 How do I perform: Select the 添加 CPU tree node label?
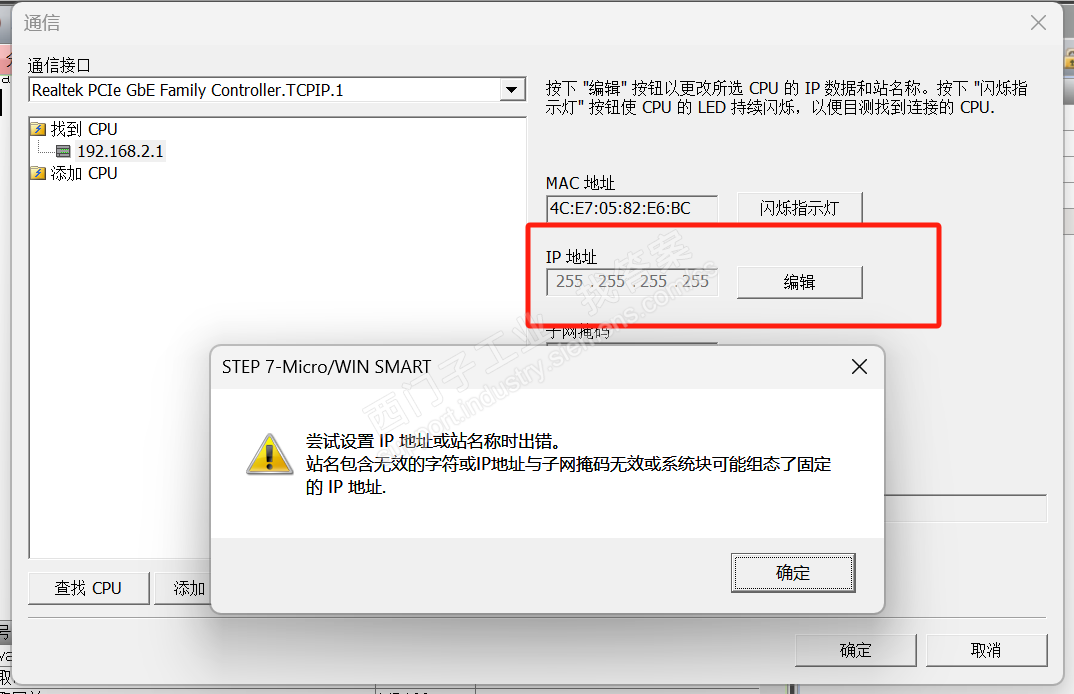point(84,173)
